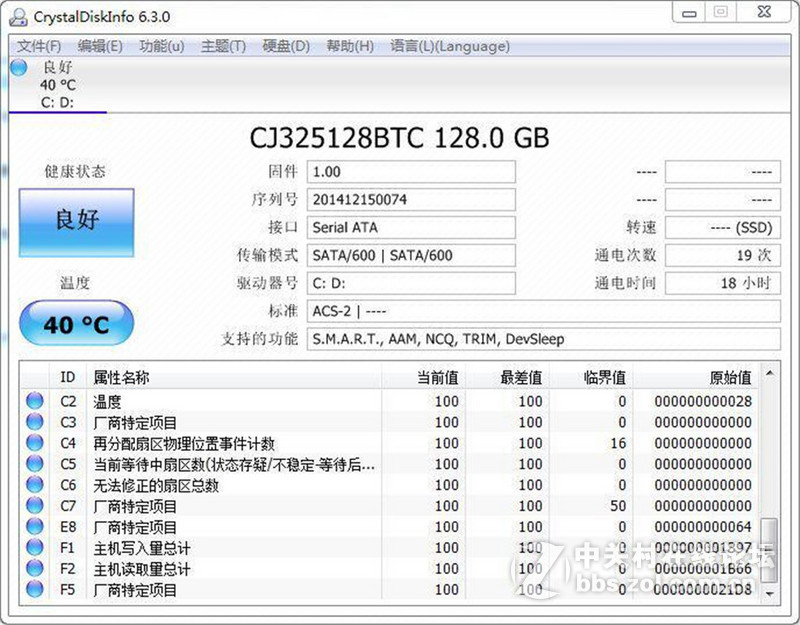Click raw value 000000000064
The height and width of the screenshot is (625, 800).
coord(703,527)
